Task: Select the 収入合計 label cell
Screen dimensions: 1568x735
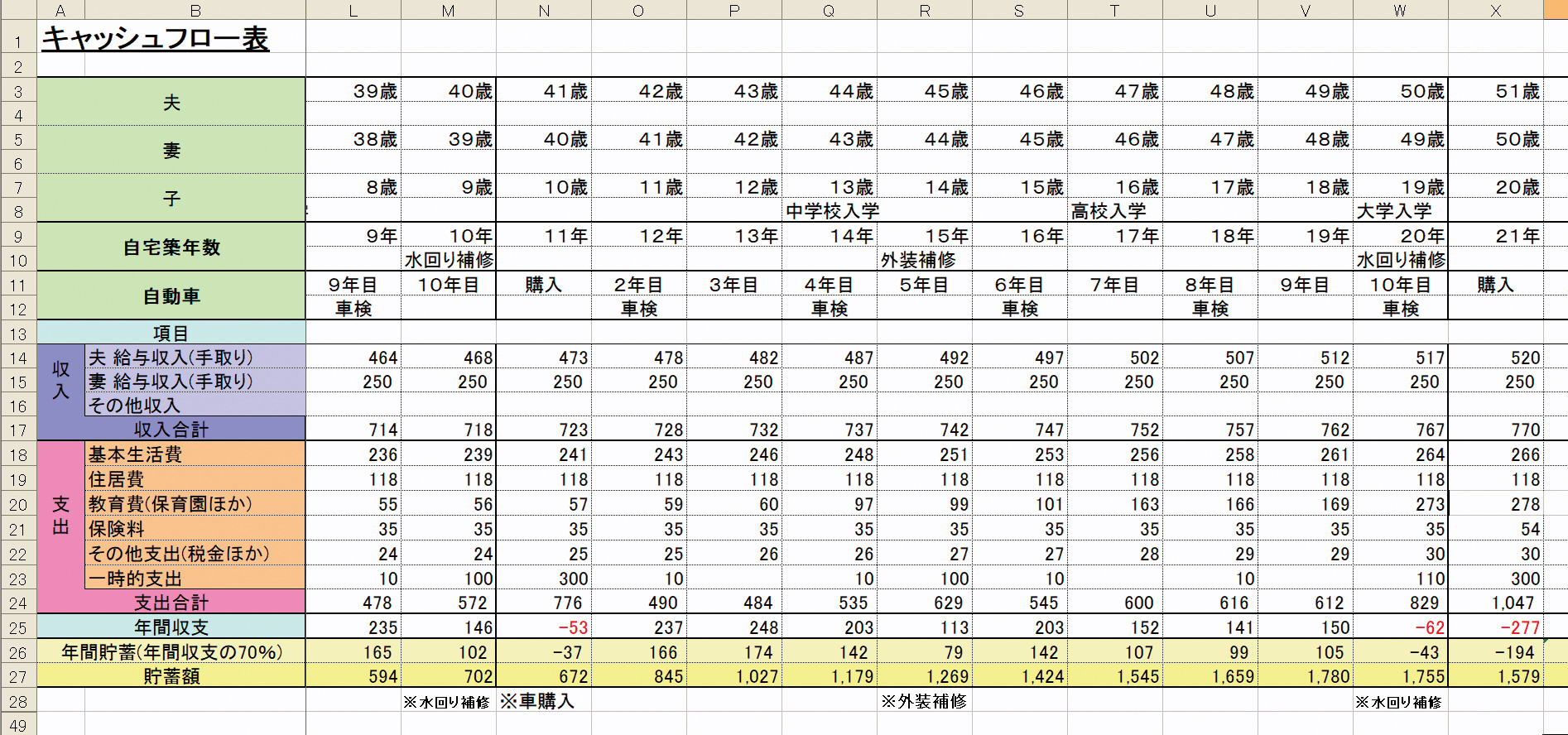Action: pyautogui.click(x=171, y=430)
